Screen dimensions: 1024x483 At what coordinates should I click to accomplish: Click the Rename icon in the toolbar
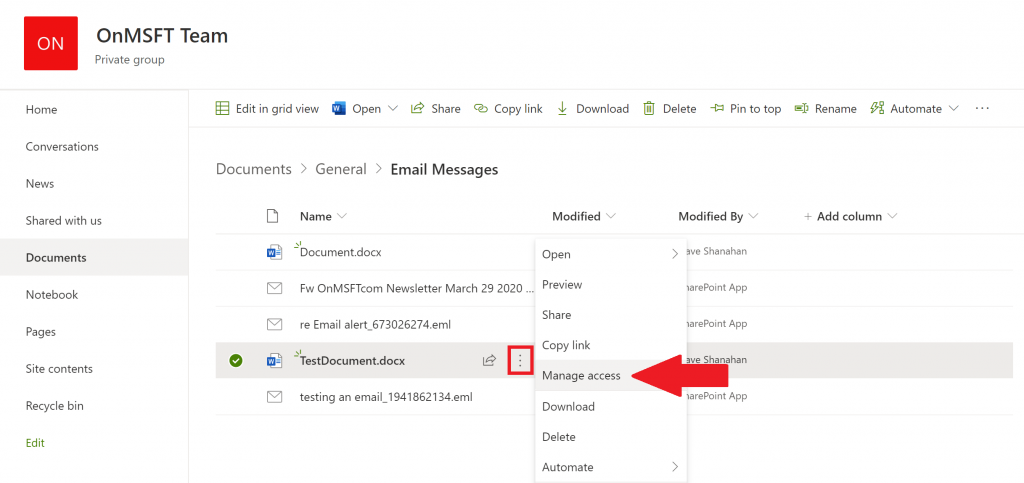(x=801, y=108)
